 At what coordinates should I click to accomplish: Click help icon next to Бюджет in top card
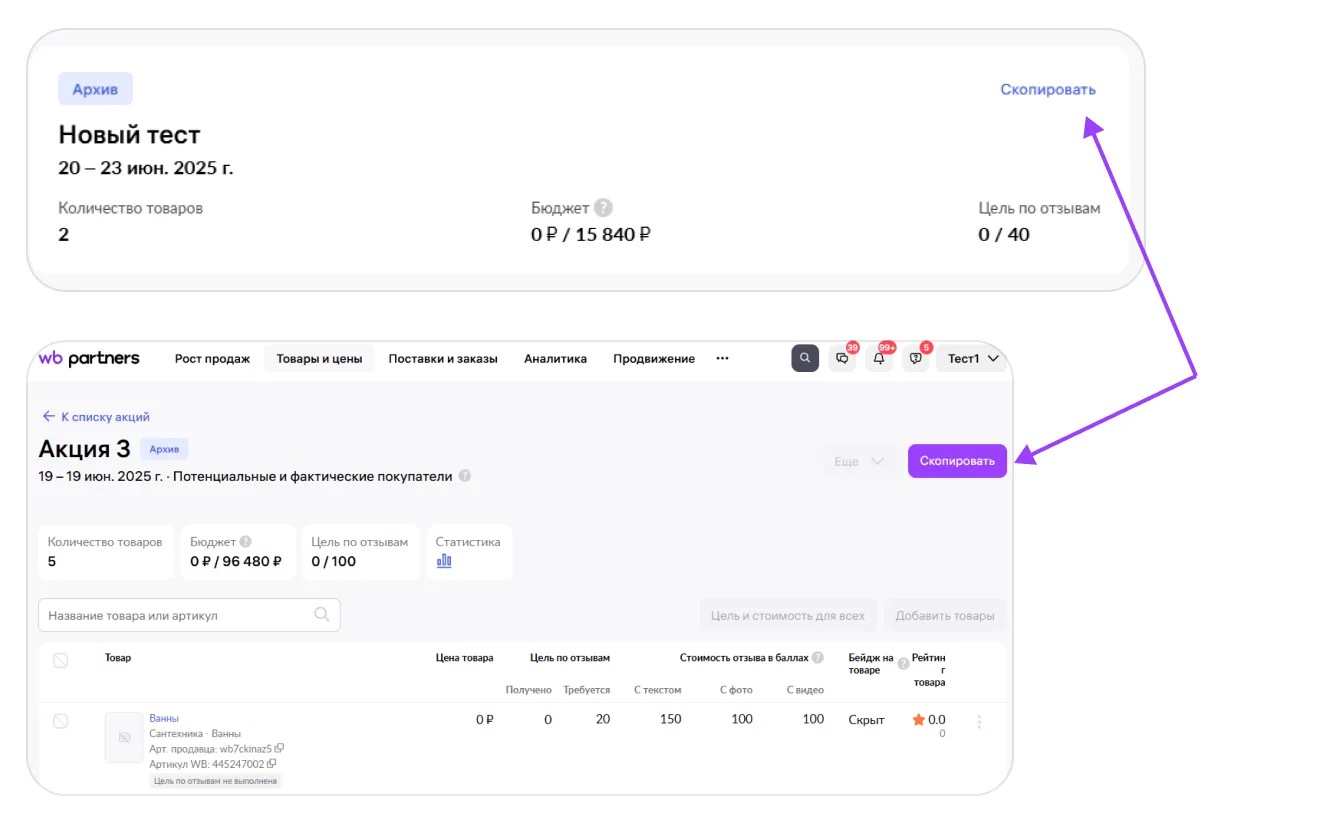point(603,208)
